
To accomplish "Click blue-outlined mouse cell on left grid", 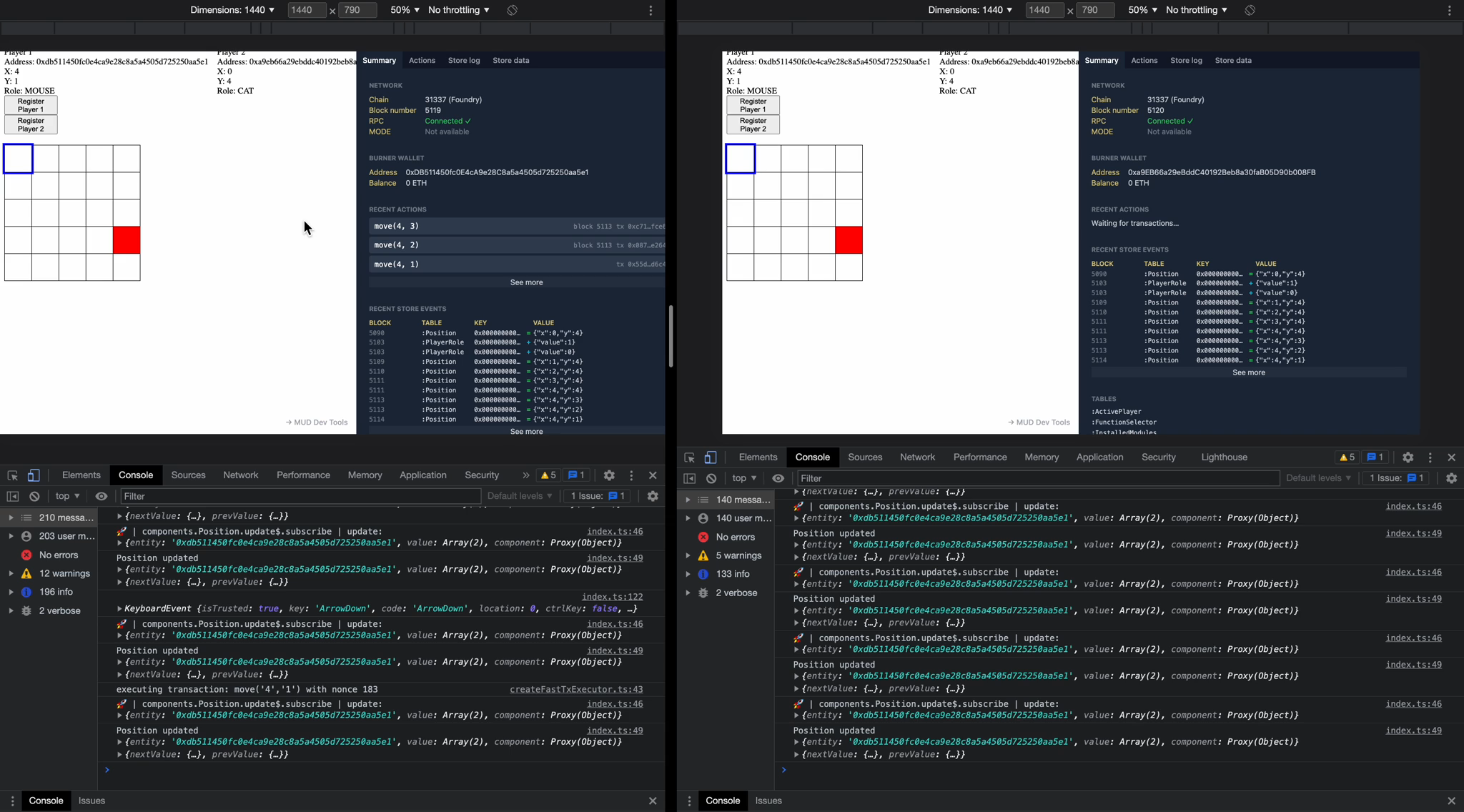I will click(18, 159).
